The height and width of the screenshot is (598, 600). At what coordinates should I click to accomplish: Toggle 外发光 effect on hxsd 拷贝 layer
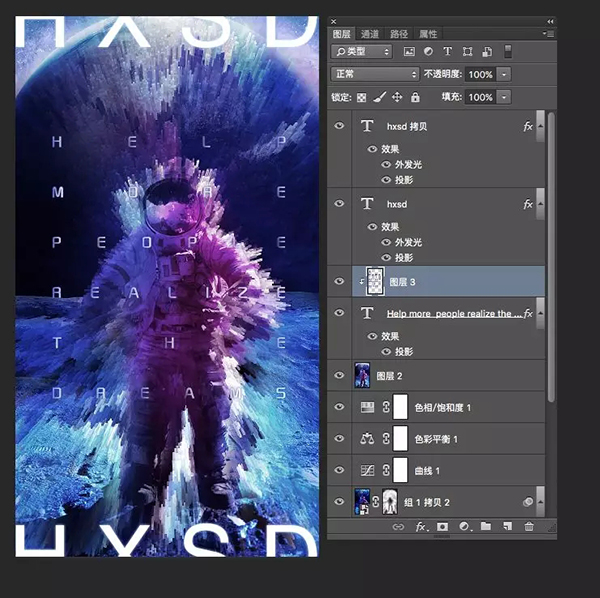tap(386, 165)
